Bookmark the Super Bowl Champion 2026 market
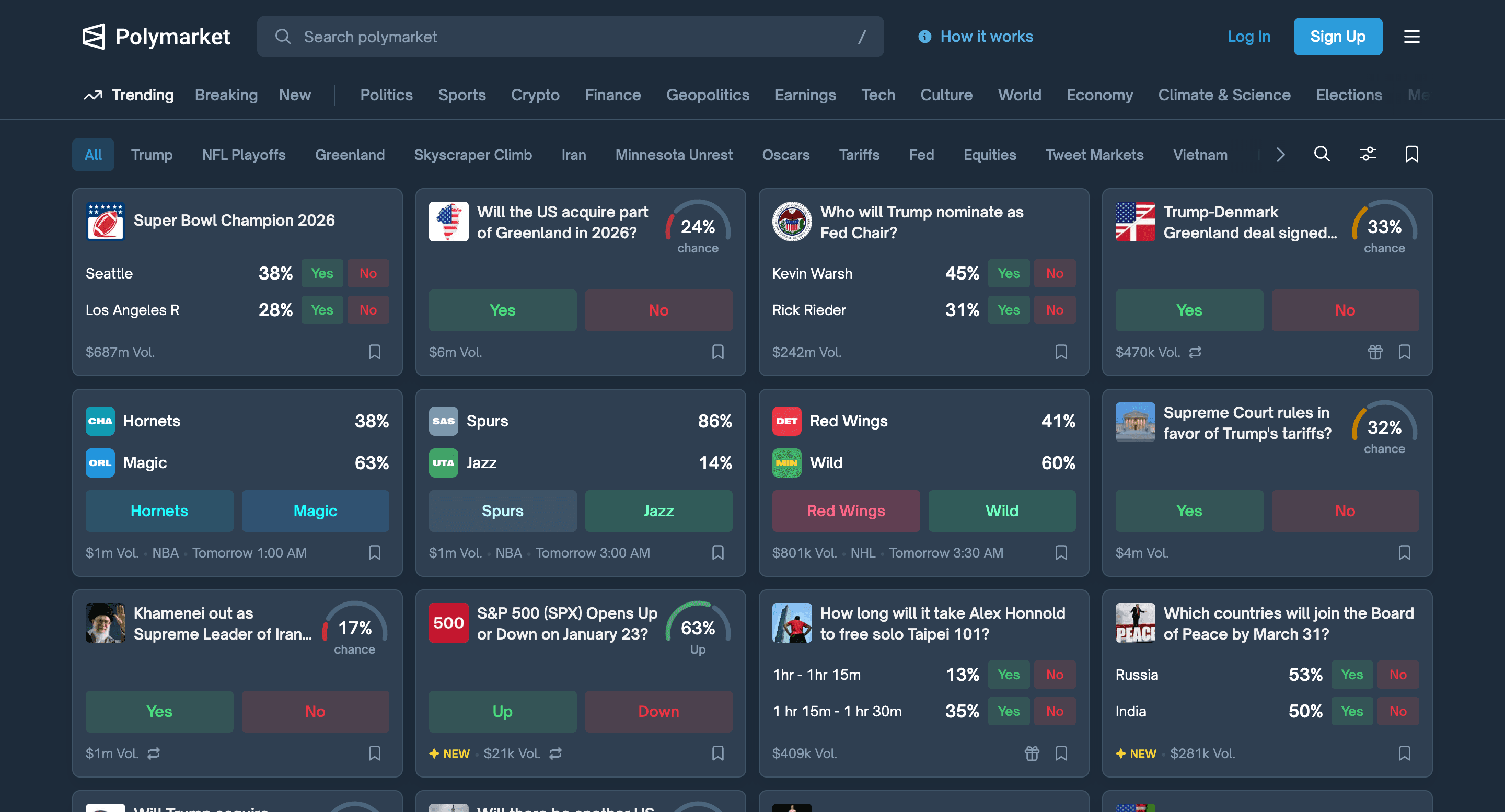Screen dimensions: 1505x812 (x=375, y=352)
